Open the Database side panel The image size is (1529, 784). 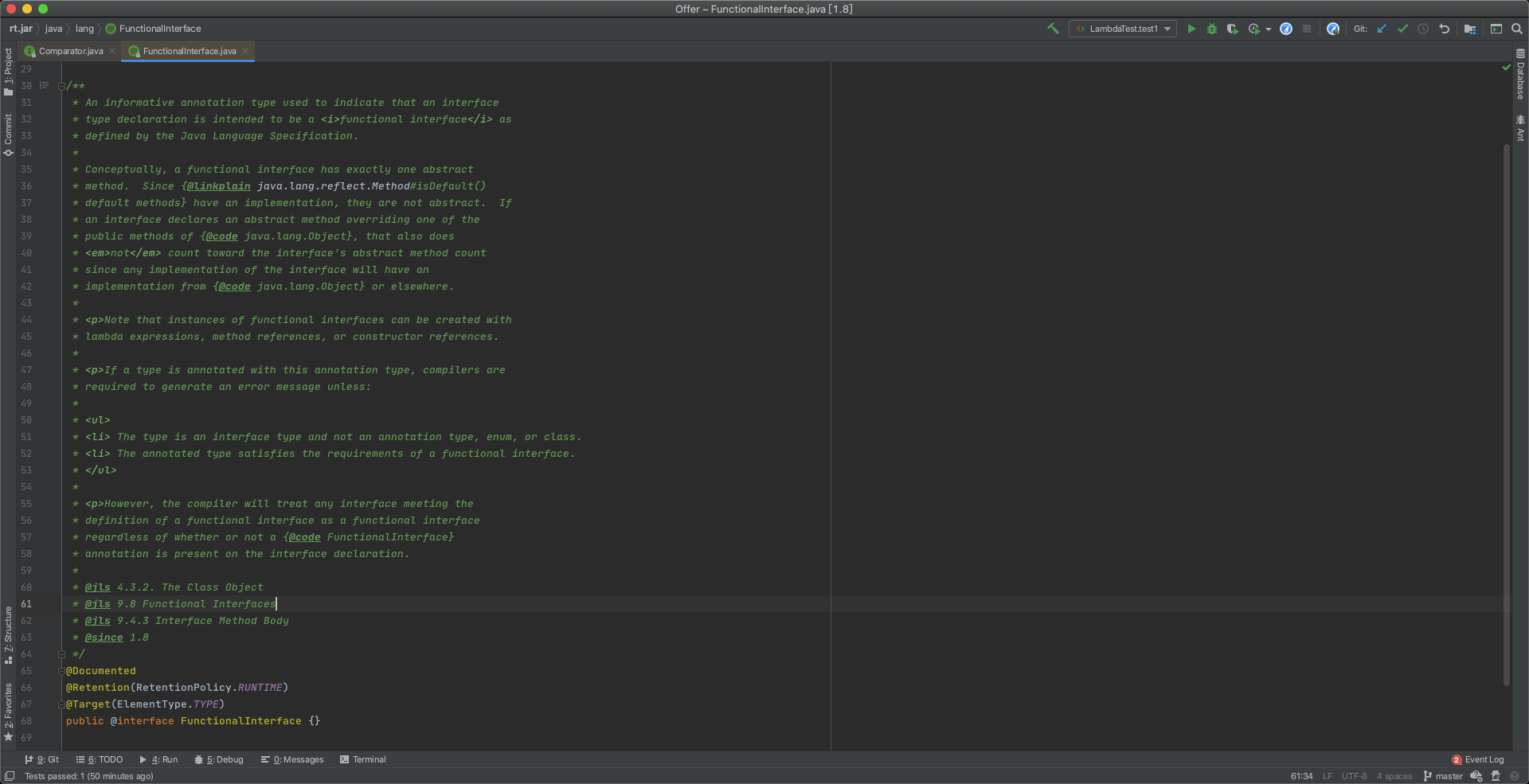(1520, 74)
